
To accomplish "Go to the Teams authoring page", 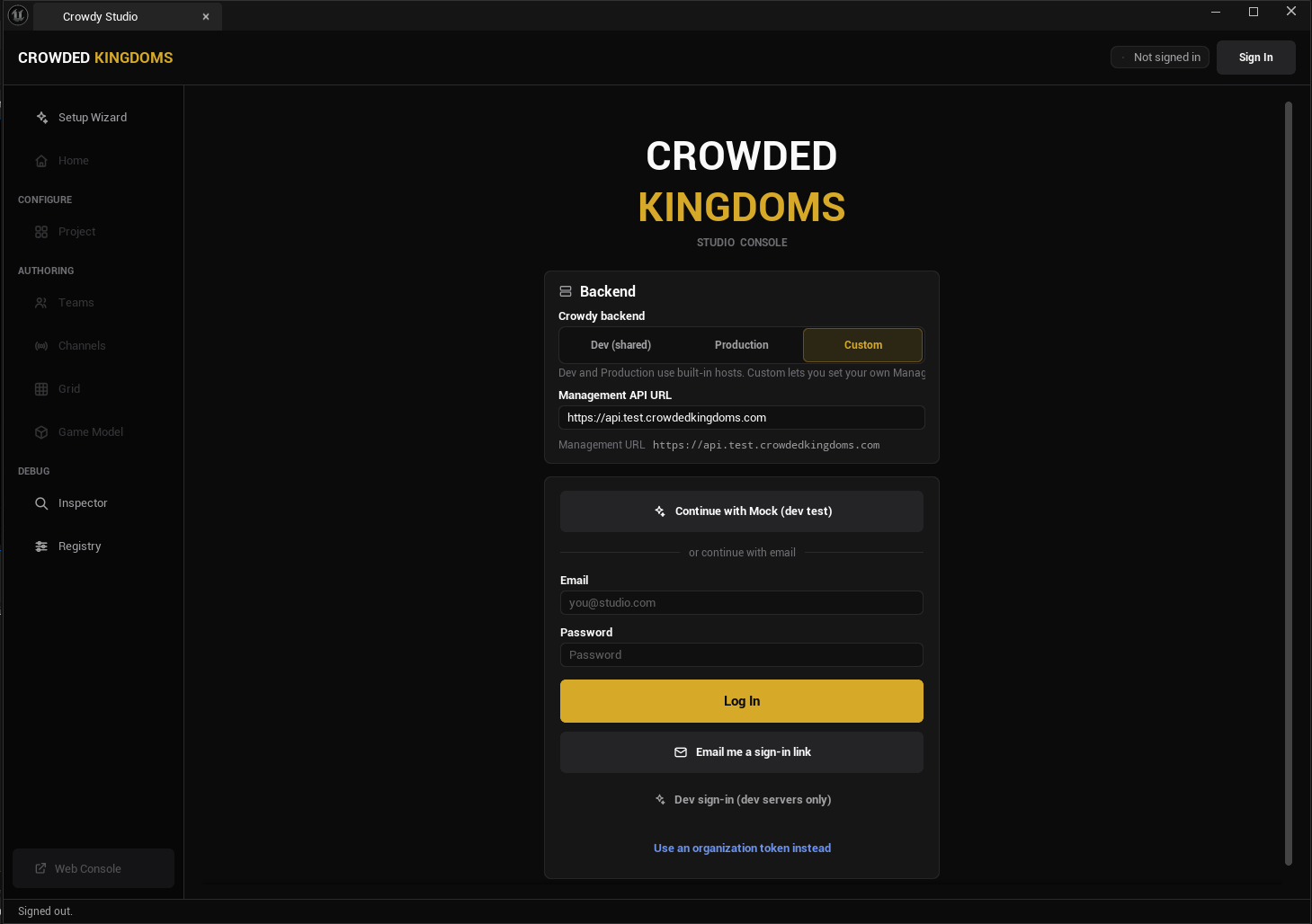I will (94, 303).
